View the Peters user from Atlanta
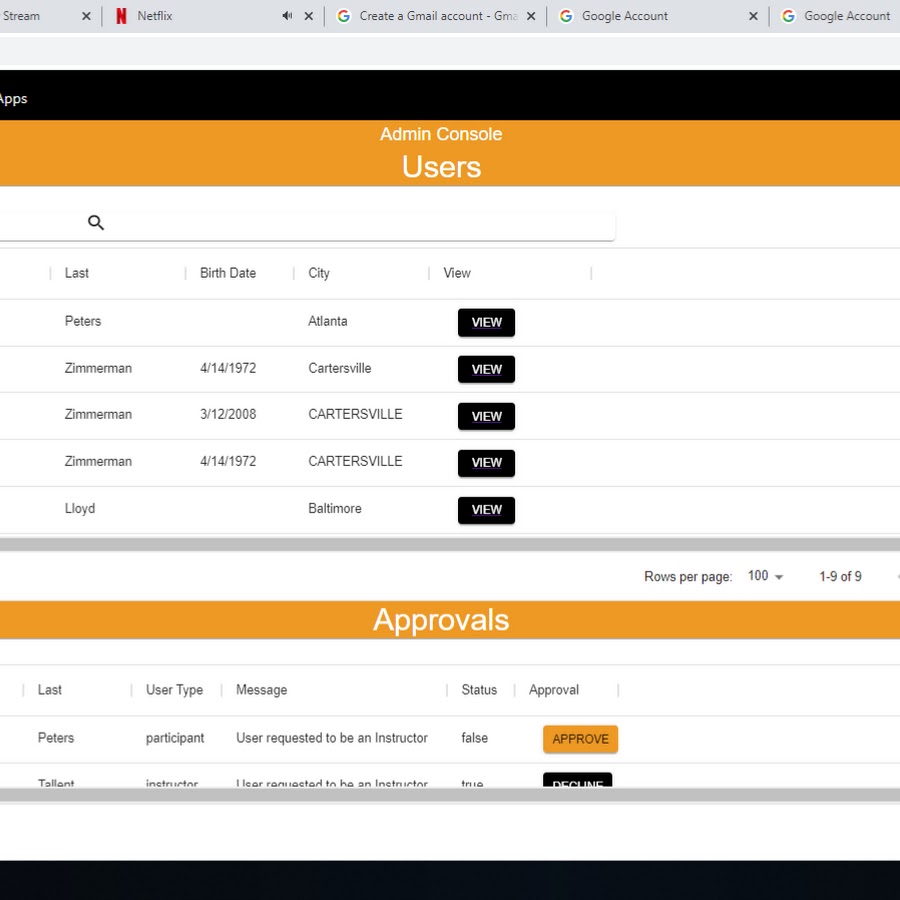This screenshot has width=900, height=900. pos(486,322)
